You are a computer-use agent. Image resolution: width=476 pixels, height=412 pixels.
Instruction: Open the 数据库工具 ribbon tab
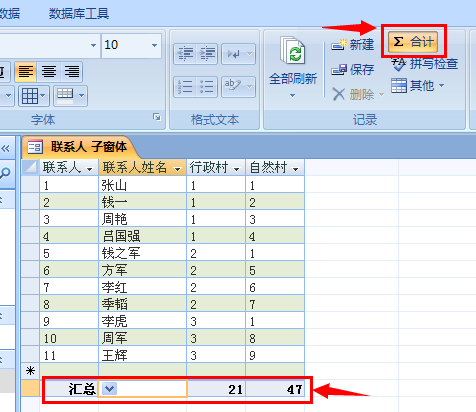click(79, 14)
